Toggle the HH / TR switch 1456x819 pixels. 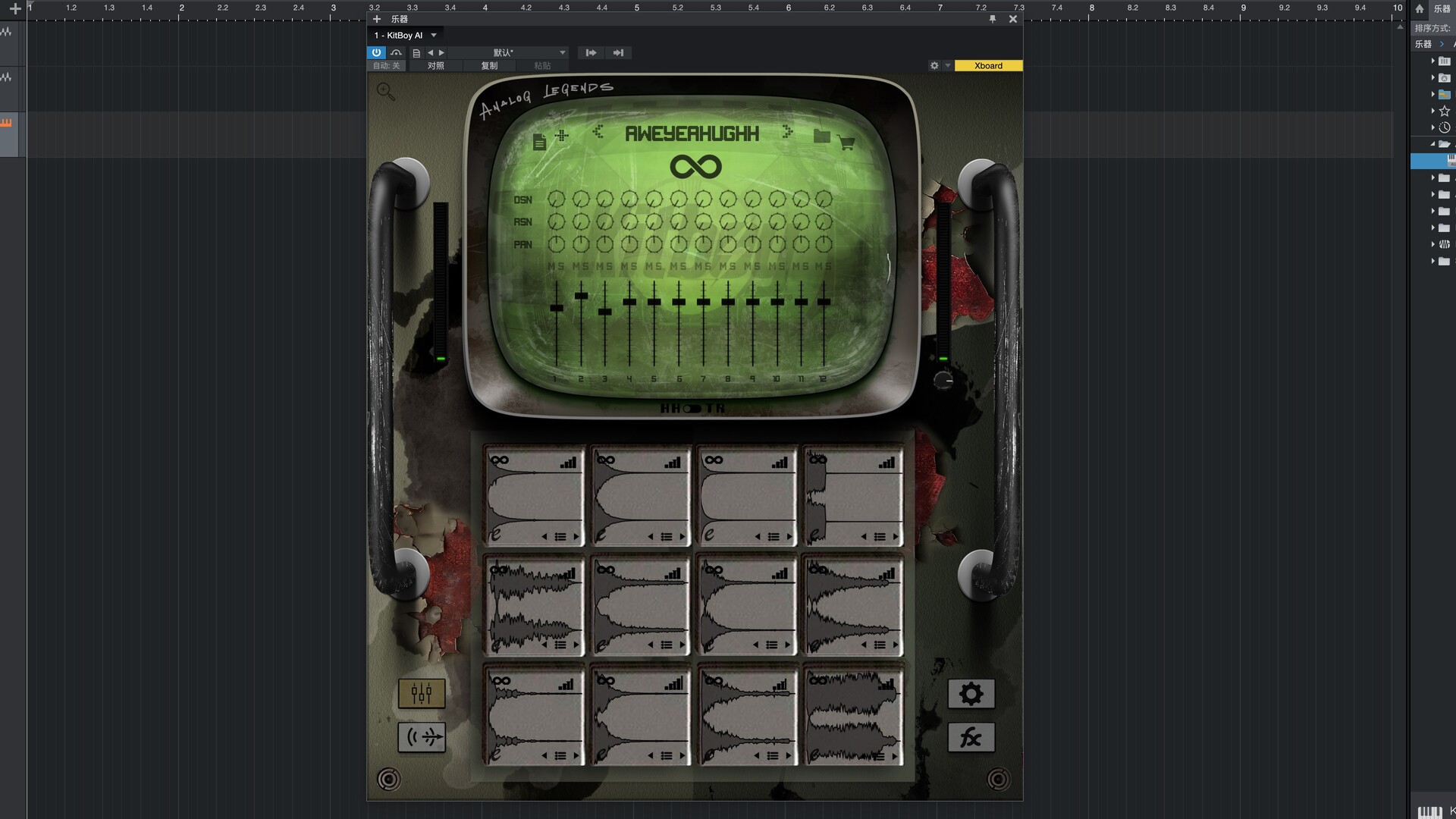(692, 409)
